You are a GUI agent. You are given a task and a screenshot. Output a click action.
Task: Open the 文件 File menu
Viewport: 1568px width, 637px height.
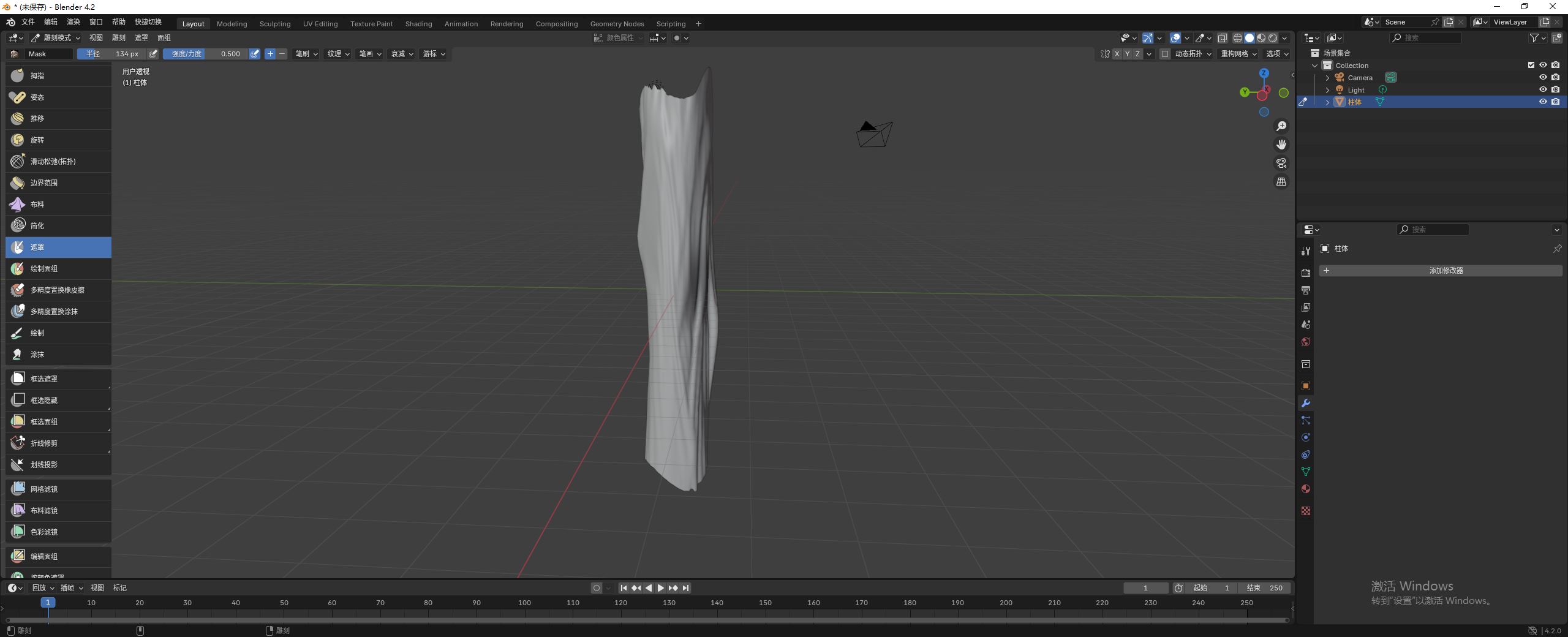click(x=28, y=22)
